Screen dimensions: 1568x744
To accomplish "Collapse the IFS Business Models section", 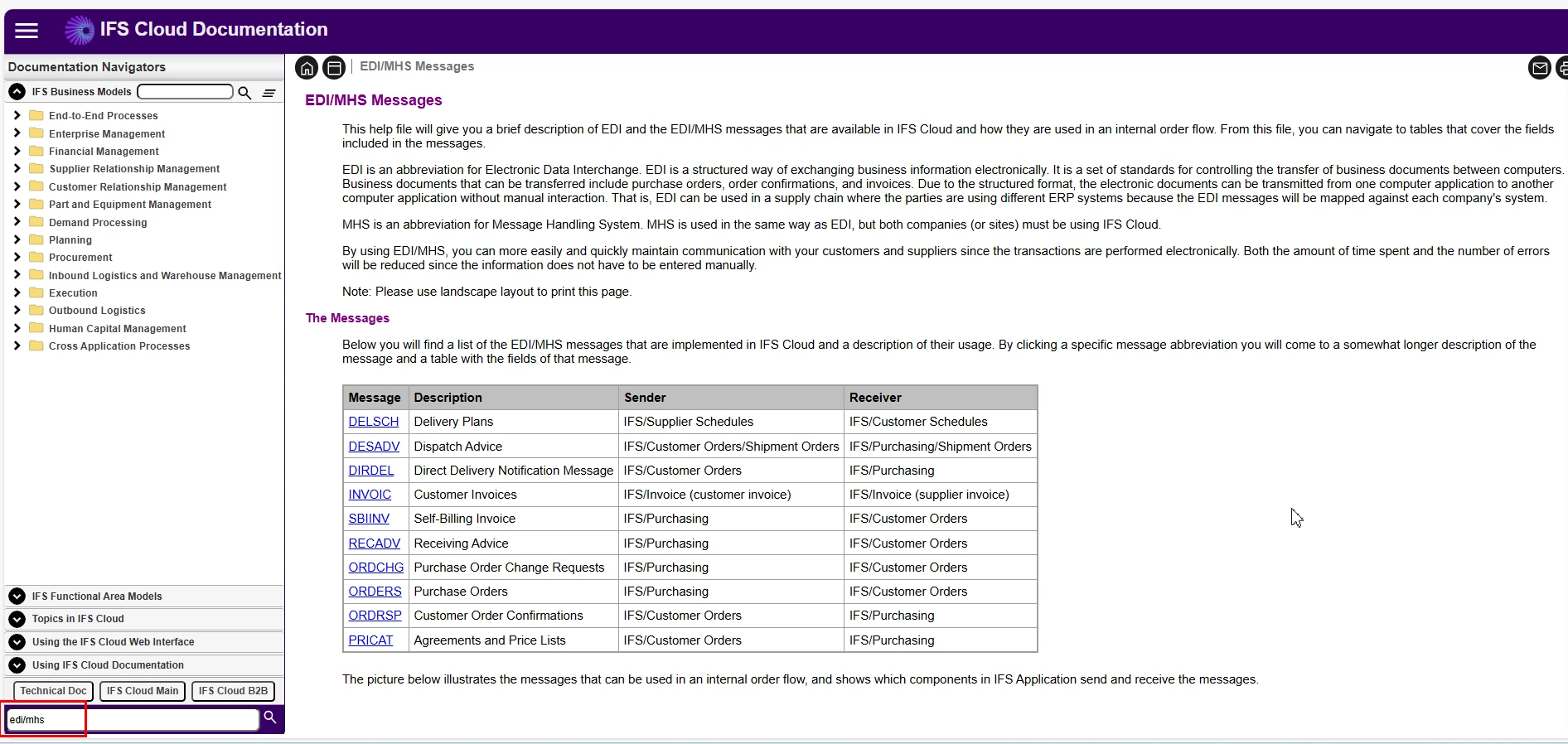I will pyautogui.click(x=17, y=92).
